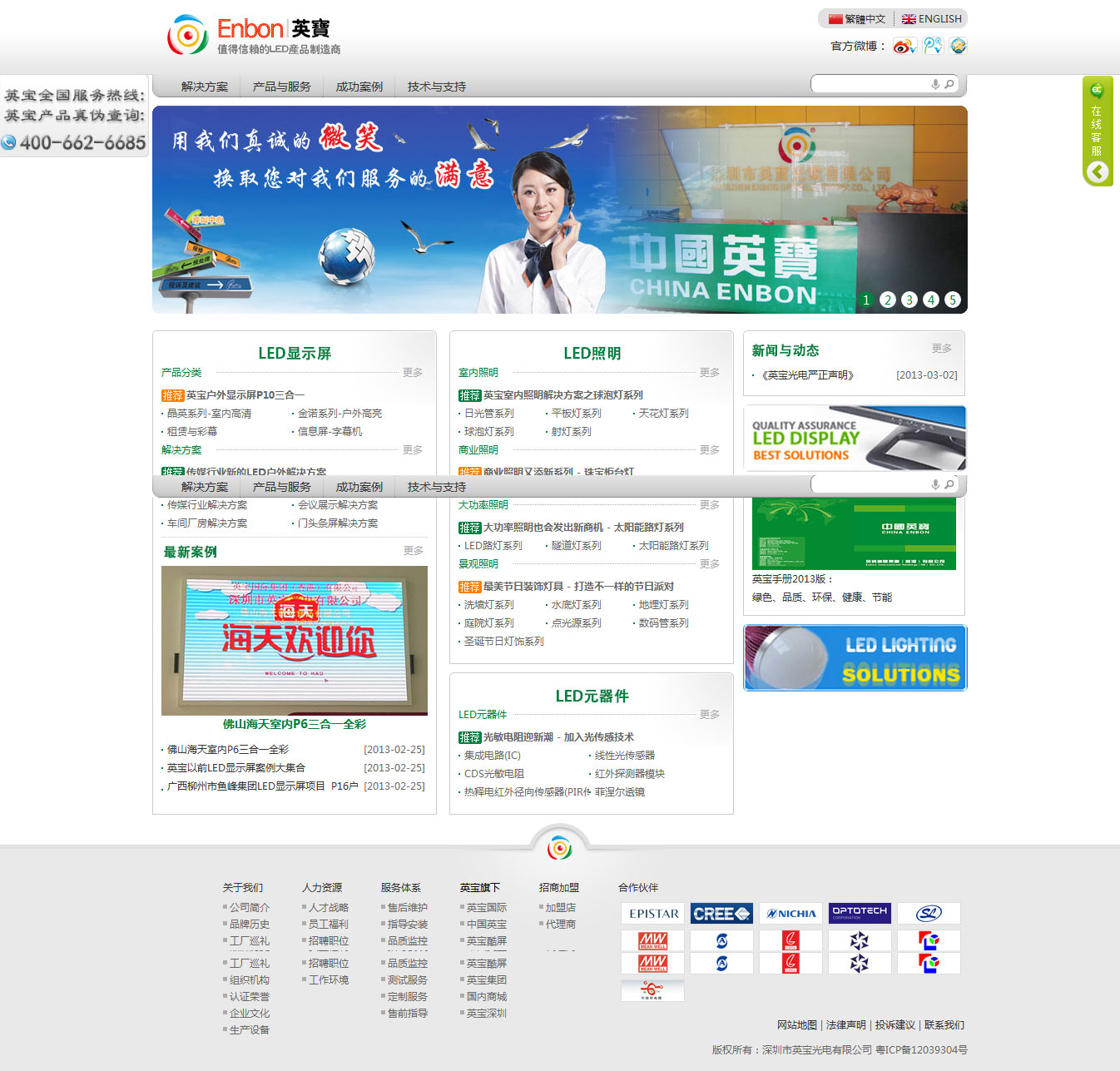The width and height of the screenshot is (1120, 1071).
Task: Open the 海天欢迎你 LED display case thumbnail
Action: (295, 640)
